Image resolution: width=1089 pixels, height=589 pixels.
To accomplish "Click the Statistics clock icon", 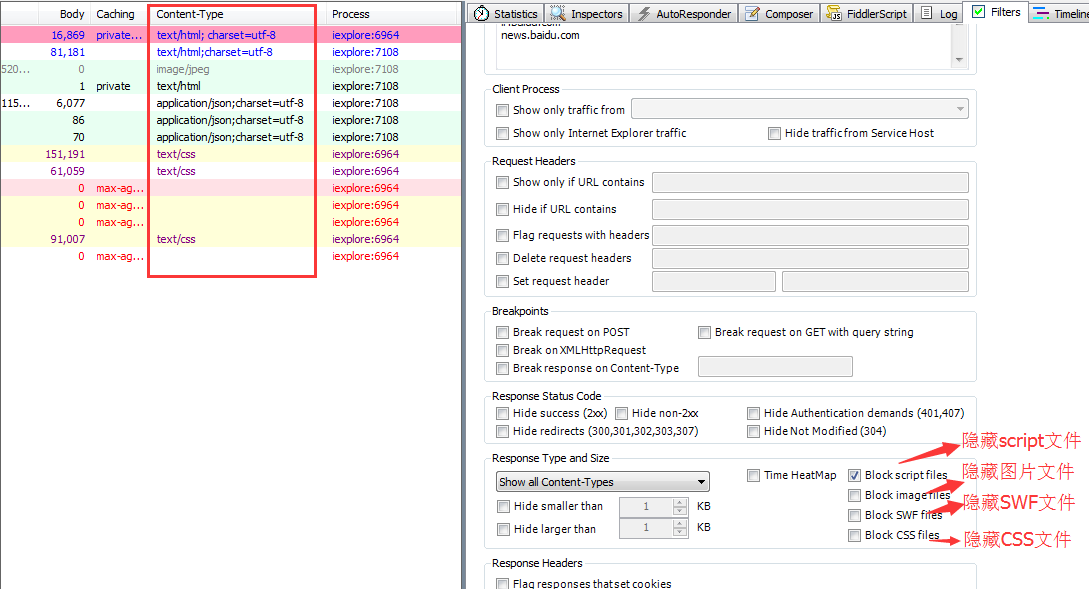I will (482, 13).
